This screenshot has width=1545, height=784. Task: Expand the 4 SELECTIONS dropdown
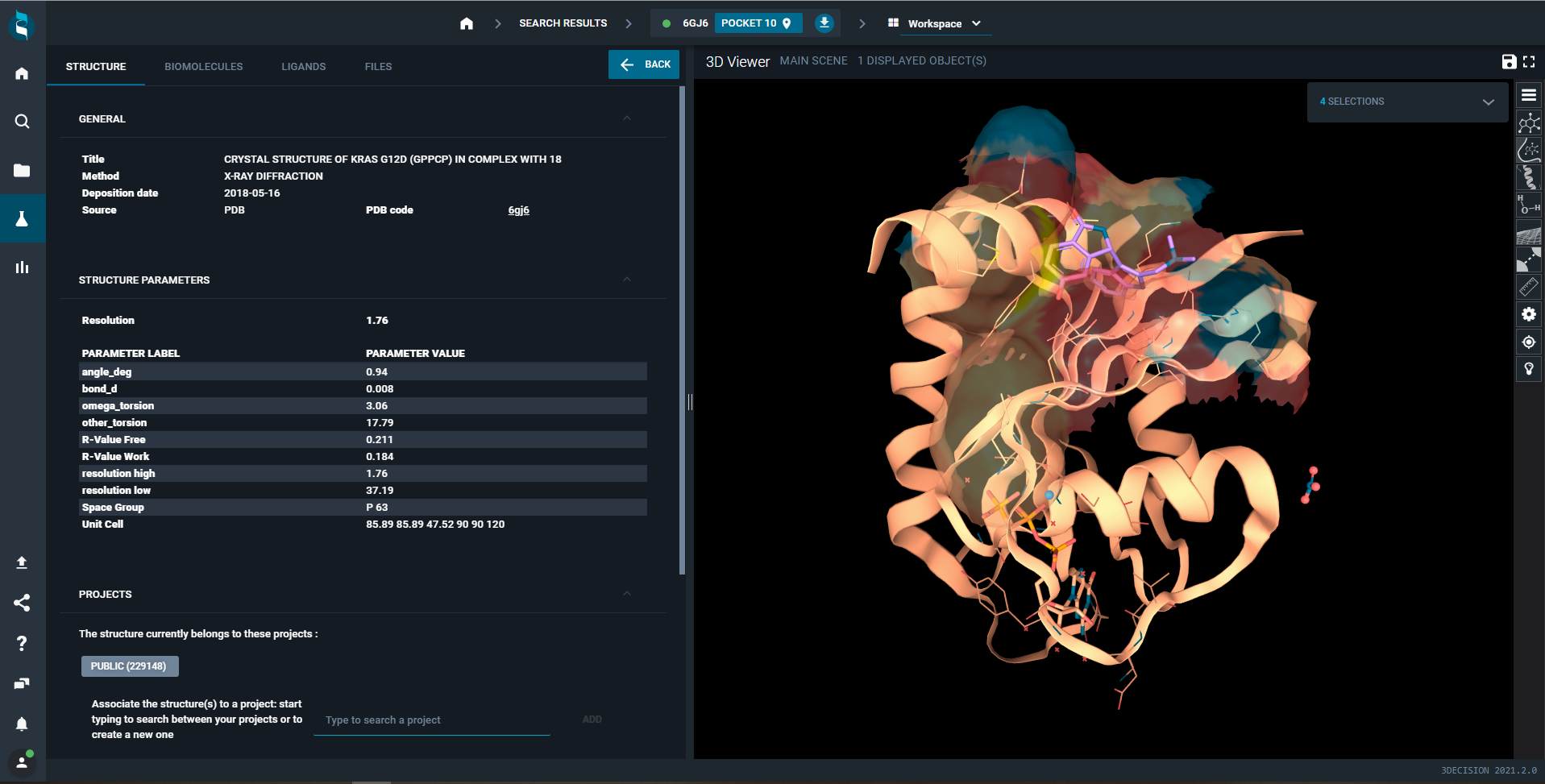coord(1487,102)
